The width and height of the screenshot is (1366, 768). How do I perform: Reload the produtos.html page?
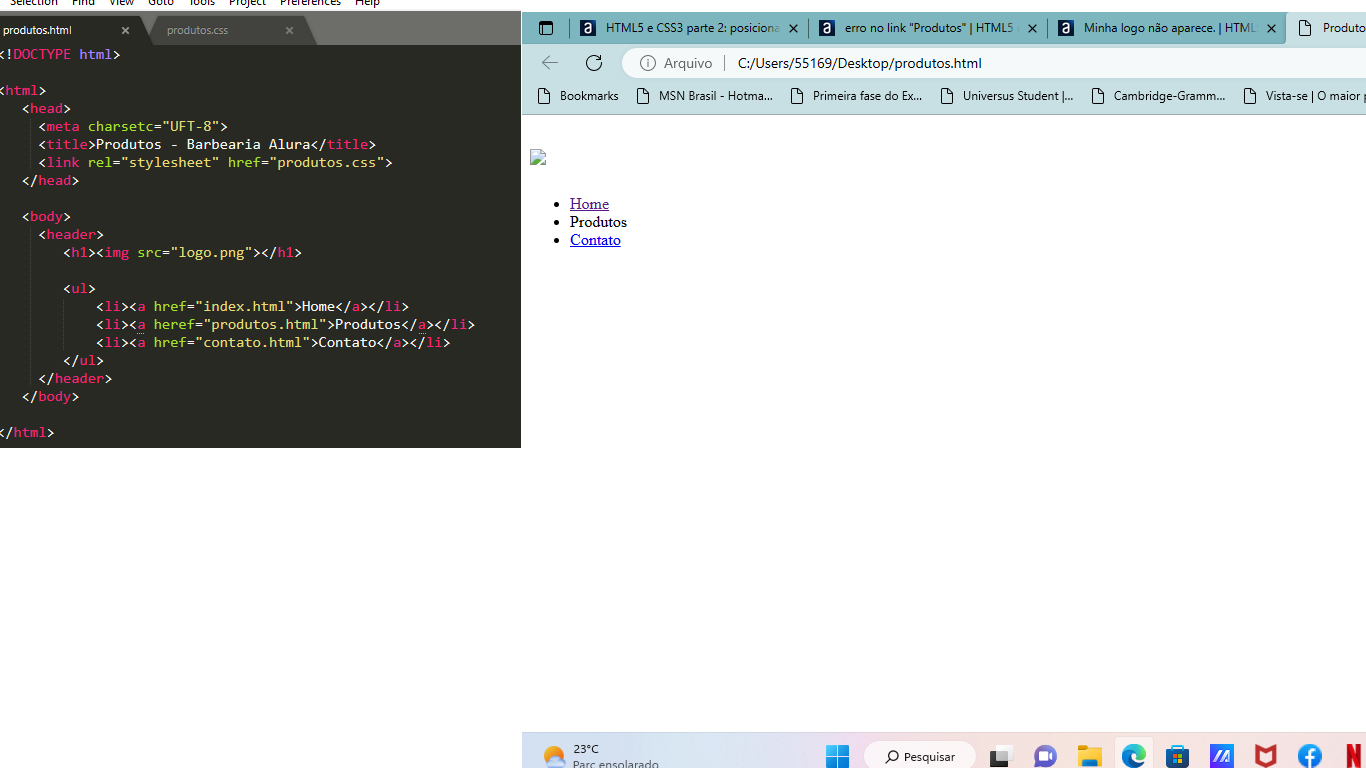[594, 63]
